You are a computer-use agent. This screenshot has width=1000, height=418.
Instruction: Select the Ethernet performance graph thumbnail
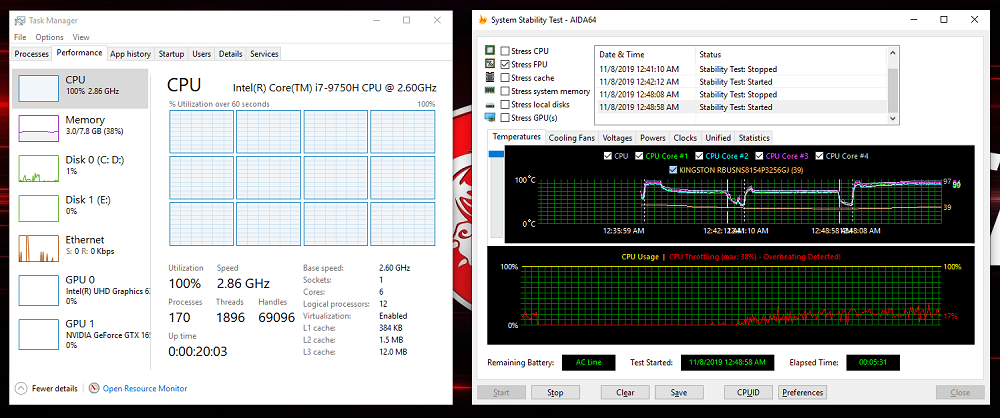click(38, 248)
